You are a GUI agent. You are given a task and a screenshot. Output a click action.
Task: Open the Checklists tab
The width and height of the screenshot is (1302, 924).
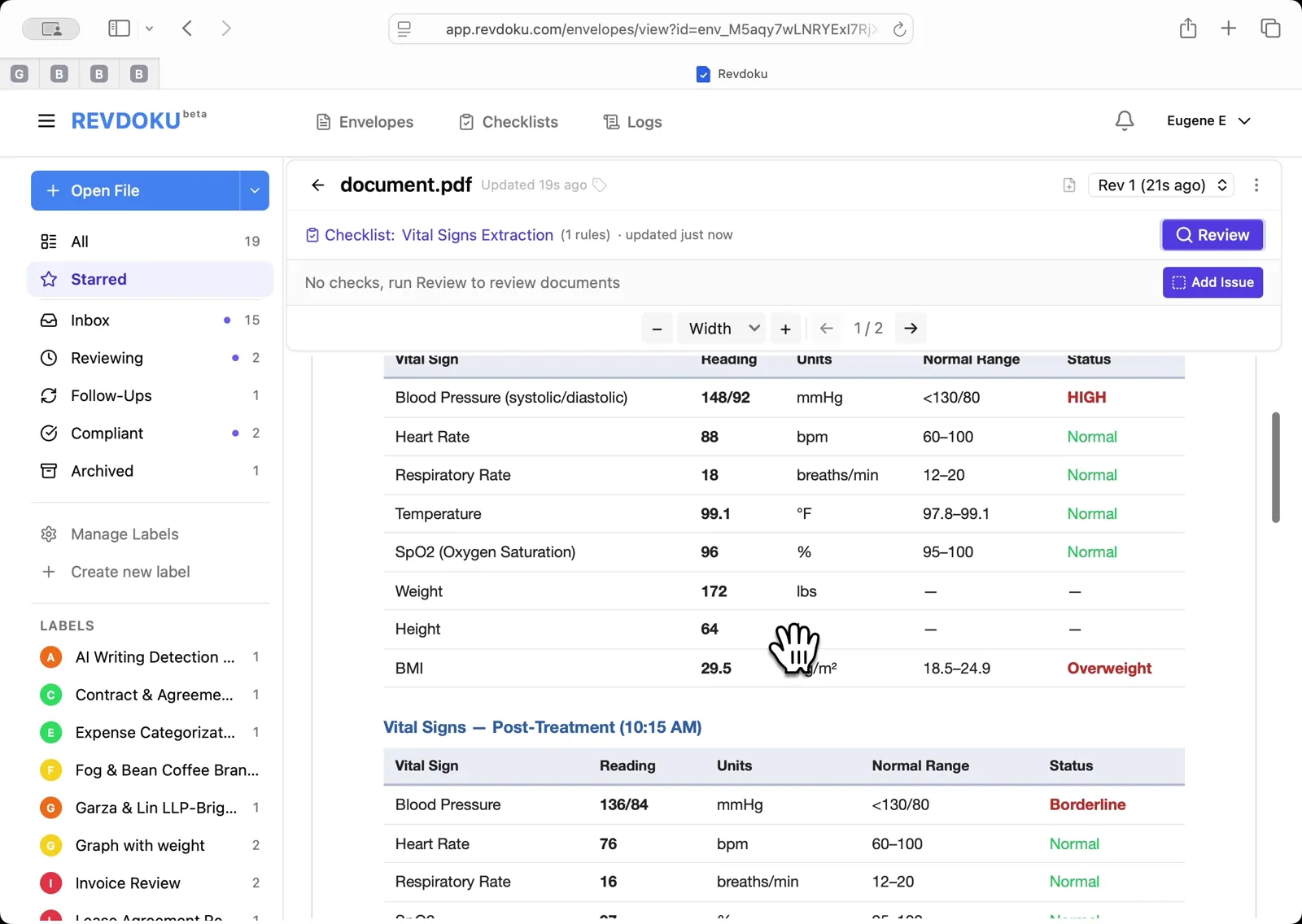509,122
